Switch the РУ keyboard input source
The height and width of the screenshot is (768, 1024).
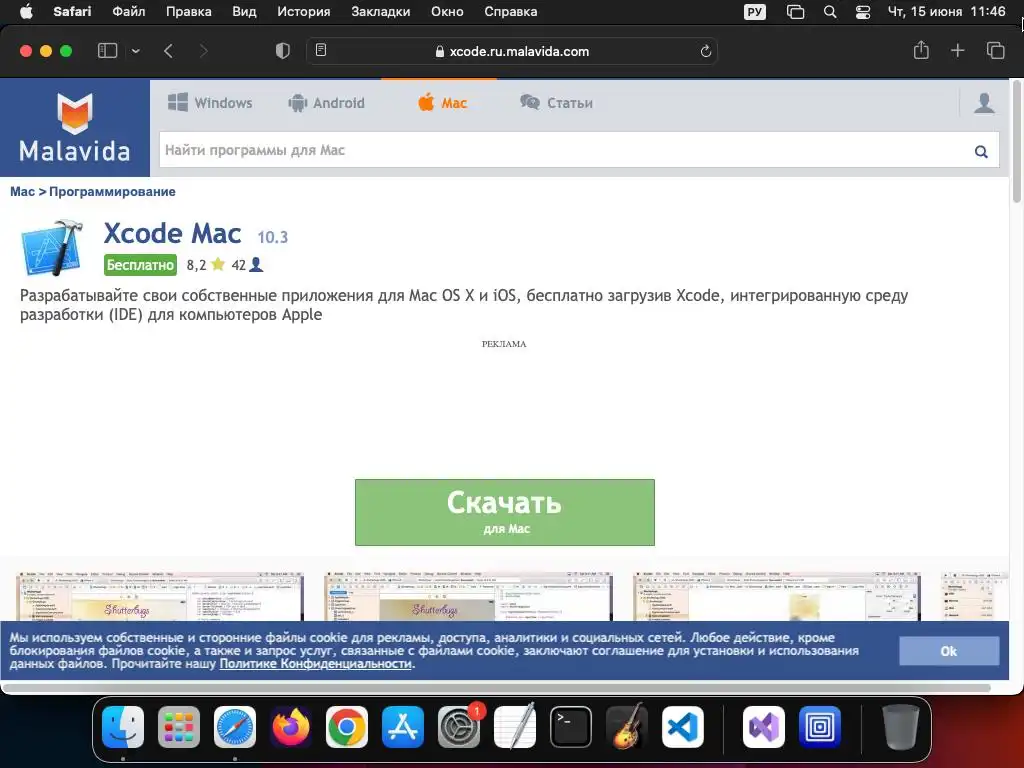point(755,12)
